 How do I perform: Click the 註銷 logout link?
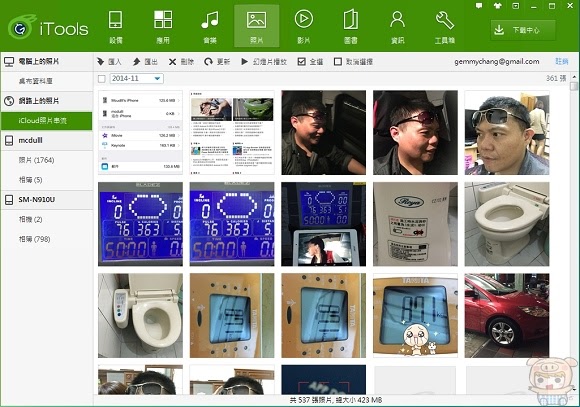562,61
